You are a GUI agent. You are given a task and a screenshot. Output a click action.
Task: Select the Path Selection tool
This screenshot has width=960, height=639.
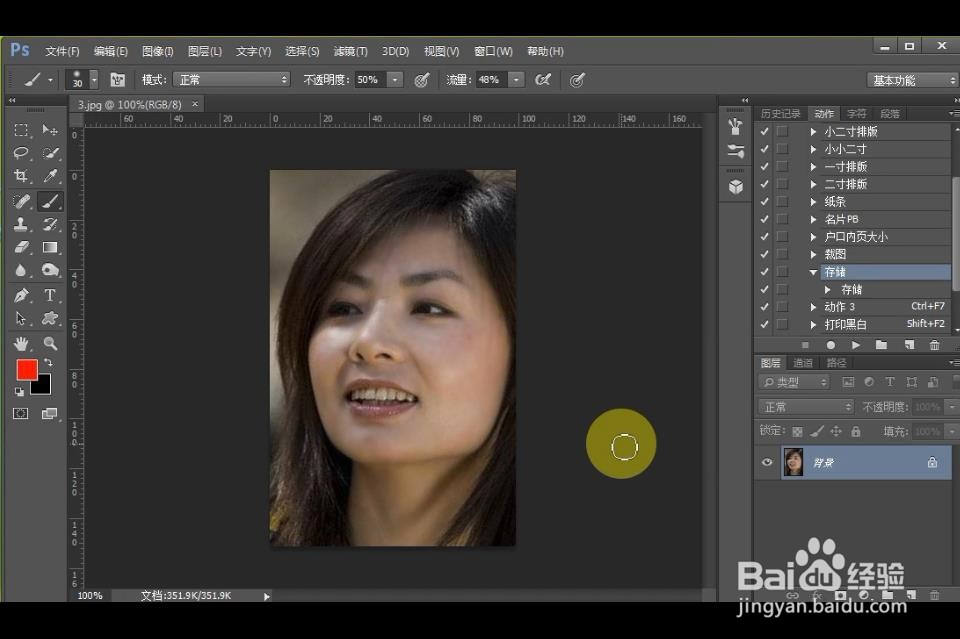click(21, 318)
